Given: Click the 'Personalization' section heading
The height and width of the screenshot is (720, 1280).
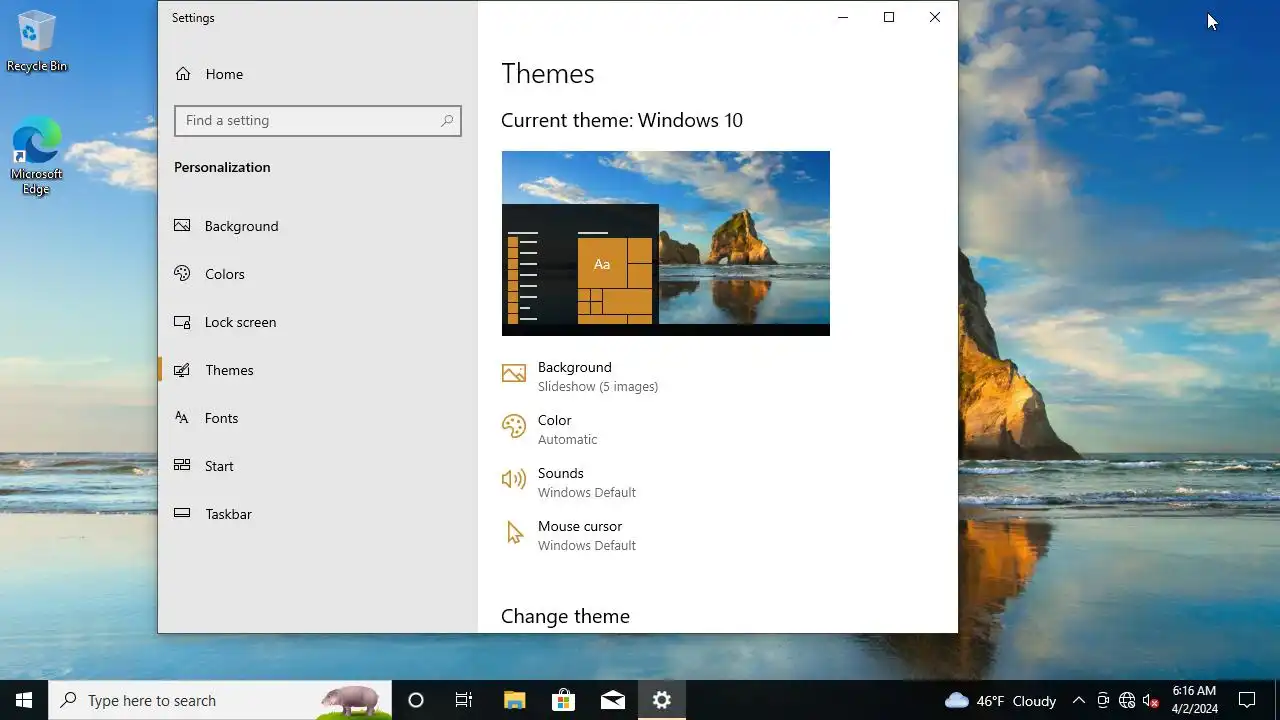Looking at the screenshot, I should [222, 167].
